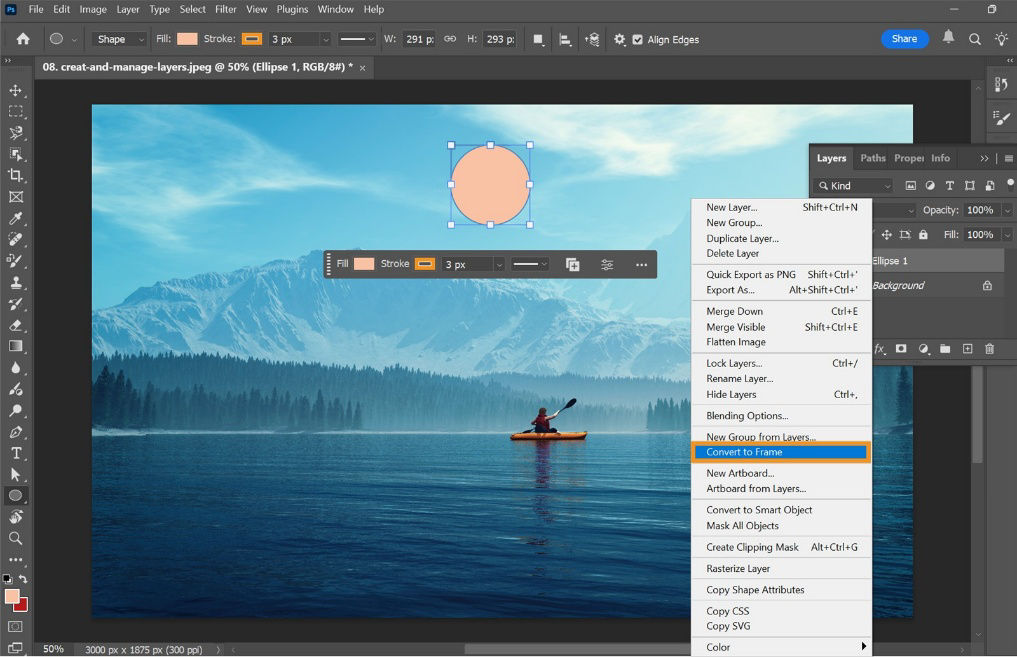
Task: Click the layer effects fx icon
Action: click(879, 349)
